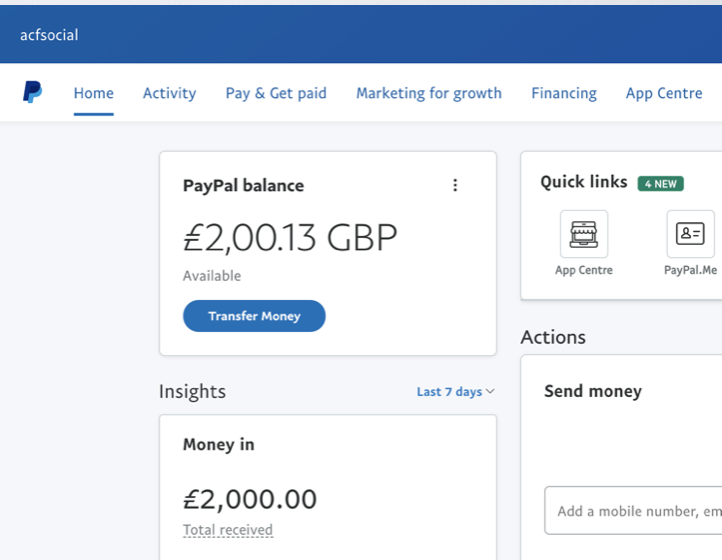Click the Quick links heading

pyautogui.click(x=584, y=182)
